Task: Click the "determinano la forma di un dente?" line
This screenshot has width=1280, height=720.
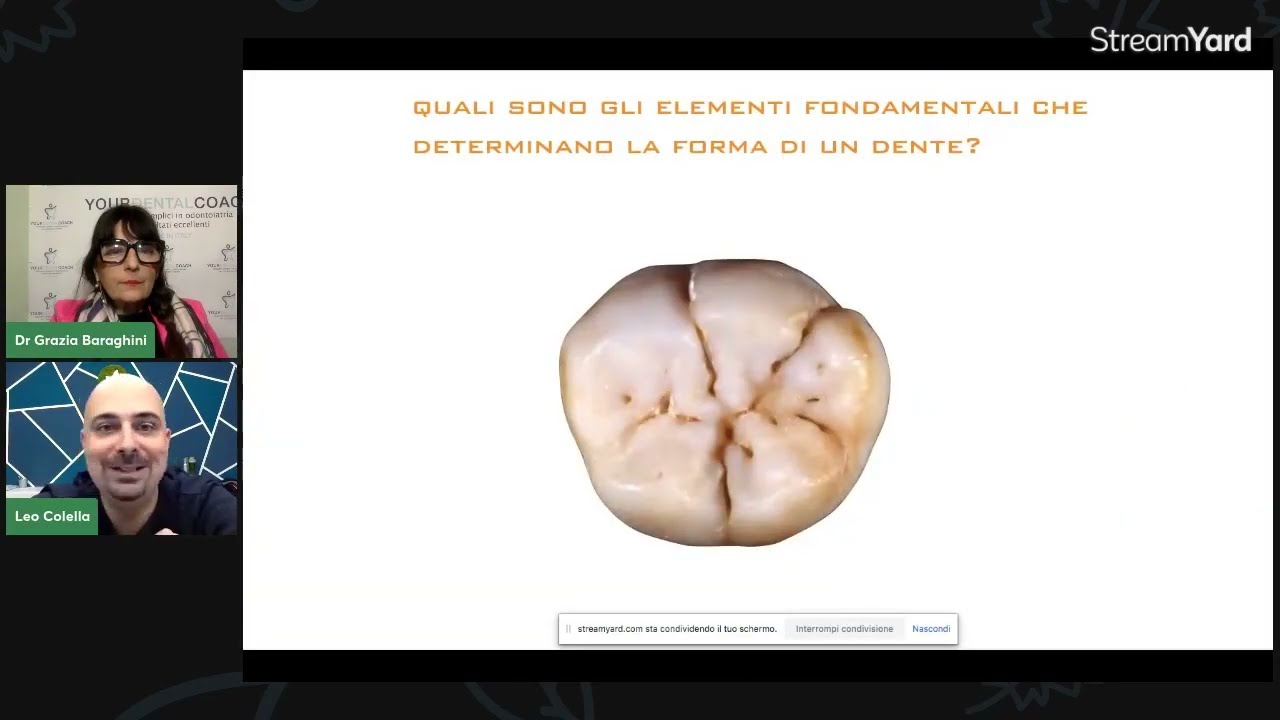Action: (697, 146)
